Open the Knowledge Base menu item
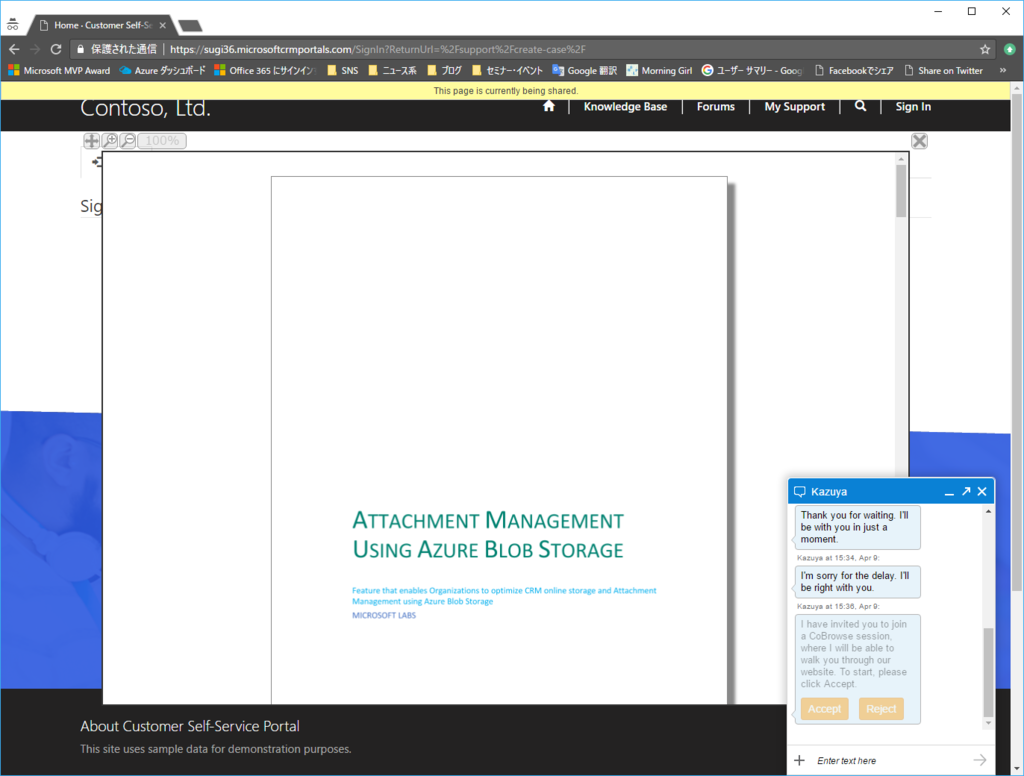The image size is (1024, 776). click(625, 106)
